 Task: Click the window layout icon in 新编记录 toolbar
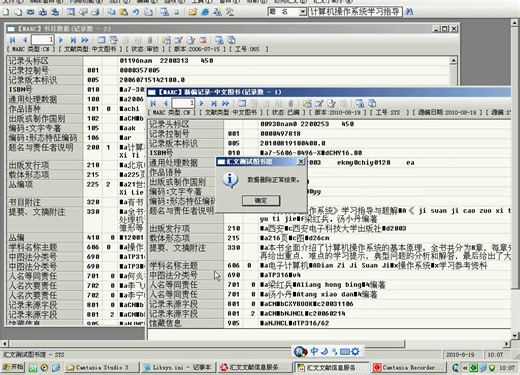pyautogui.click(x=242, y=103)
